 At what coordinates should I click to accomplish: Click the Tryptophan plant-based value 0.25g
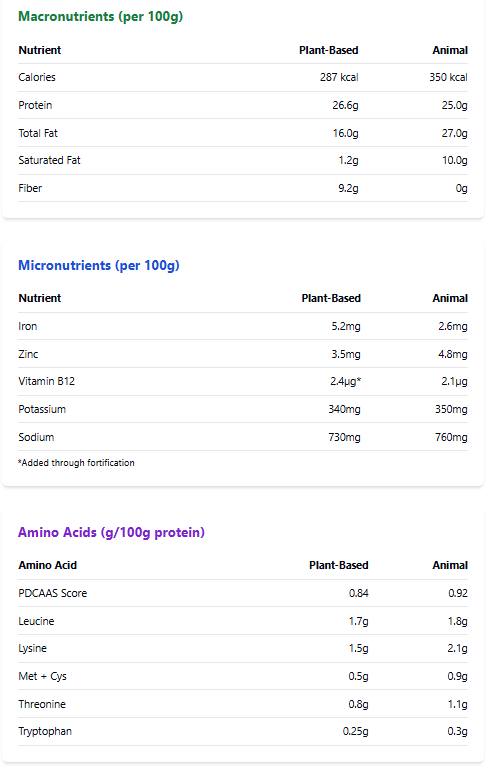pos(356,732)
